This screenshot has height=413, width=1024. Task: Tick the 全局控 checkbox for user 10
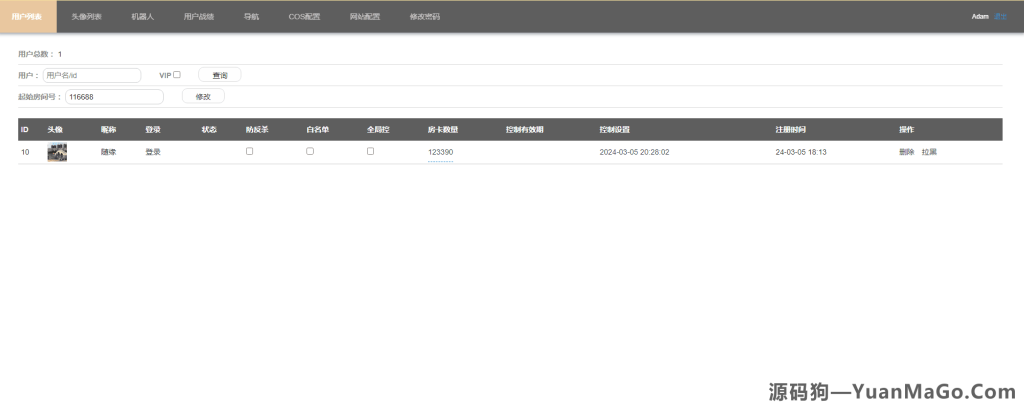tap(370, 151)
